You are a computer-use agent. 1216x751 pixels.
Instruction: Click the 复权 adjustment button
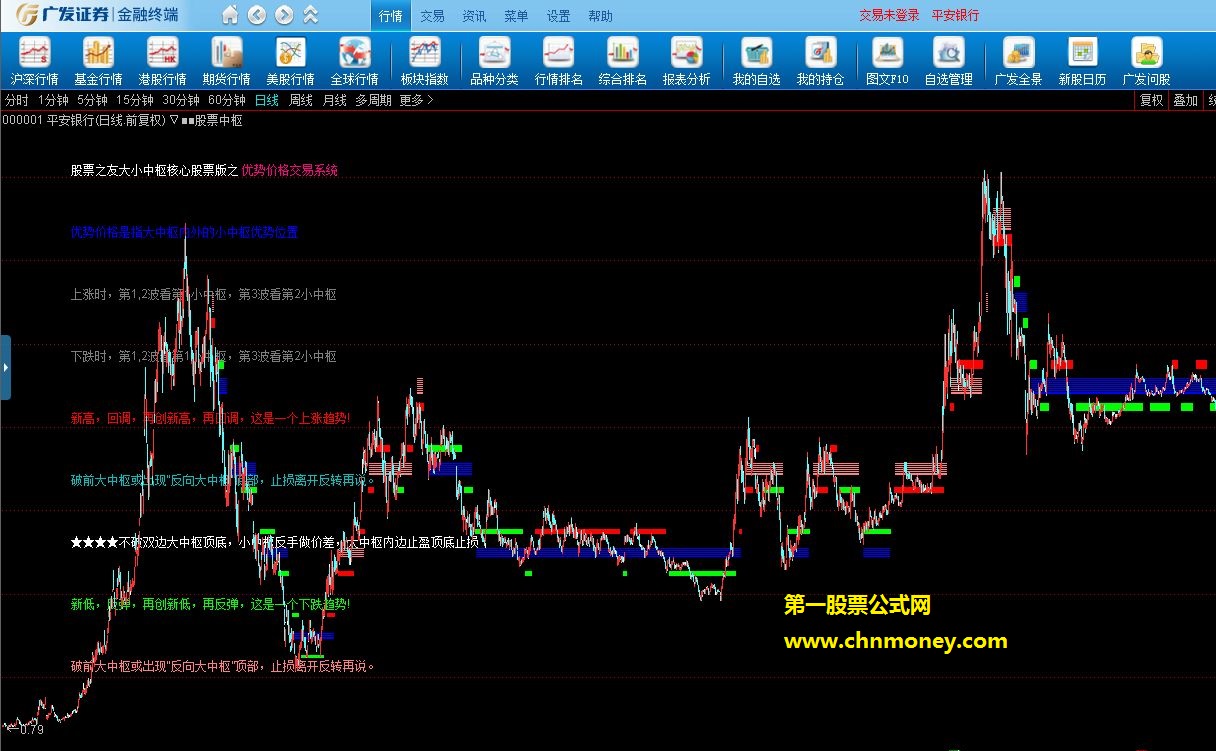1152,100
